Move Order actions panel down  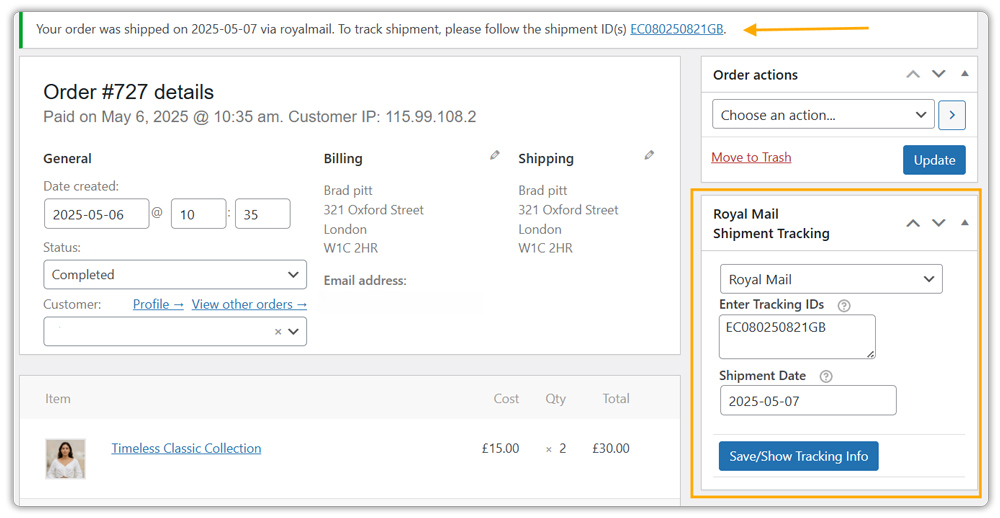(939, 75)
